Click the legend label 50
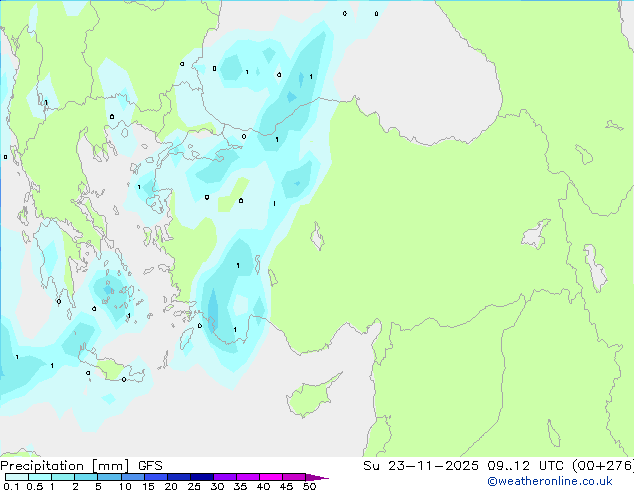Image resolution: width=634 pixels, height=490 pixels. click(309, 486)
